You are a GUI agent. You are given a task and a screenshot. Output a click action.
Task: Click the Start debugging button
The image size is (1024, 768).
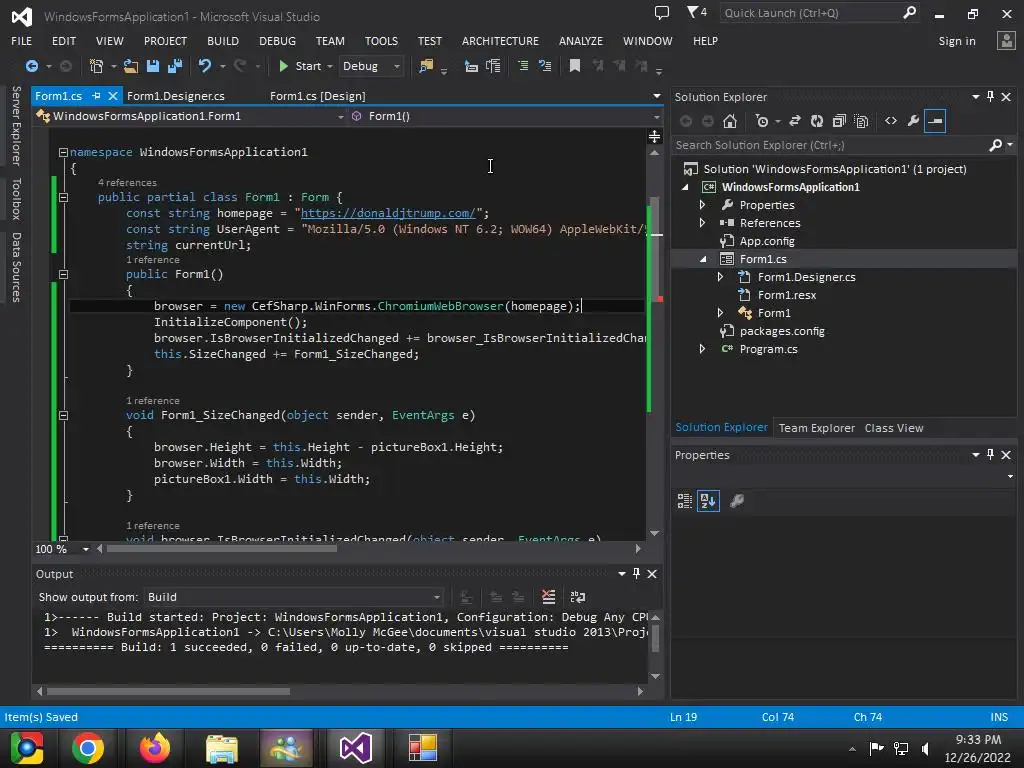click(300, 66)
